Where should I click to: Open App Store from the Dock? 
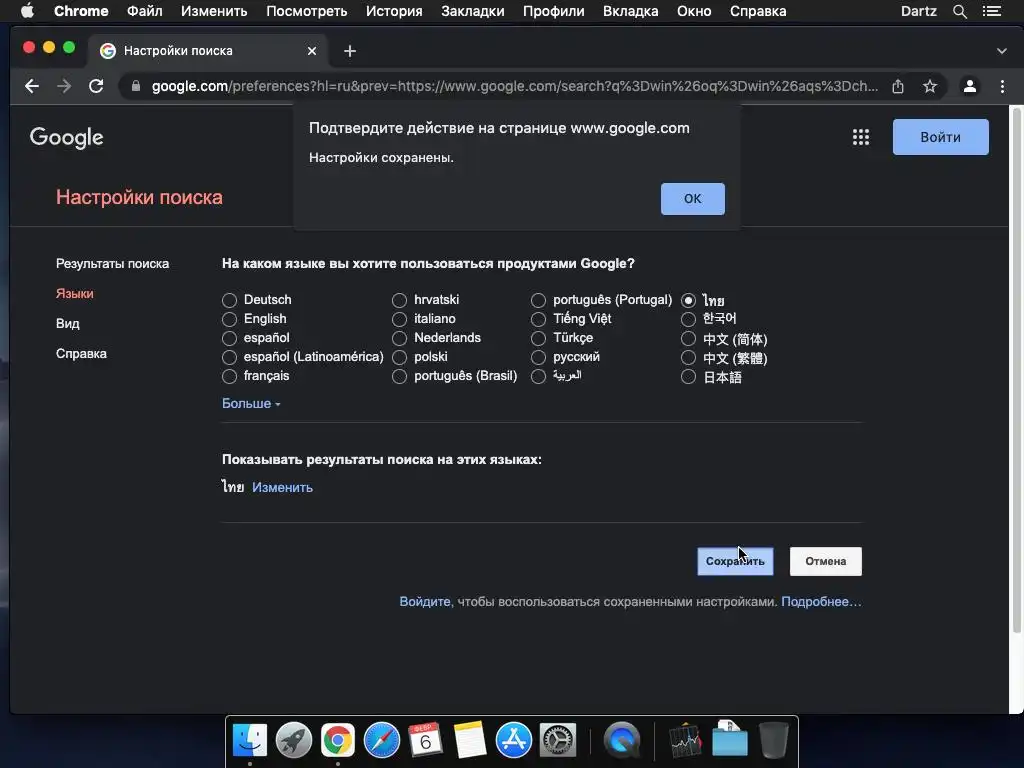(x=514, y=741)
